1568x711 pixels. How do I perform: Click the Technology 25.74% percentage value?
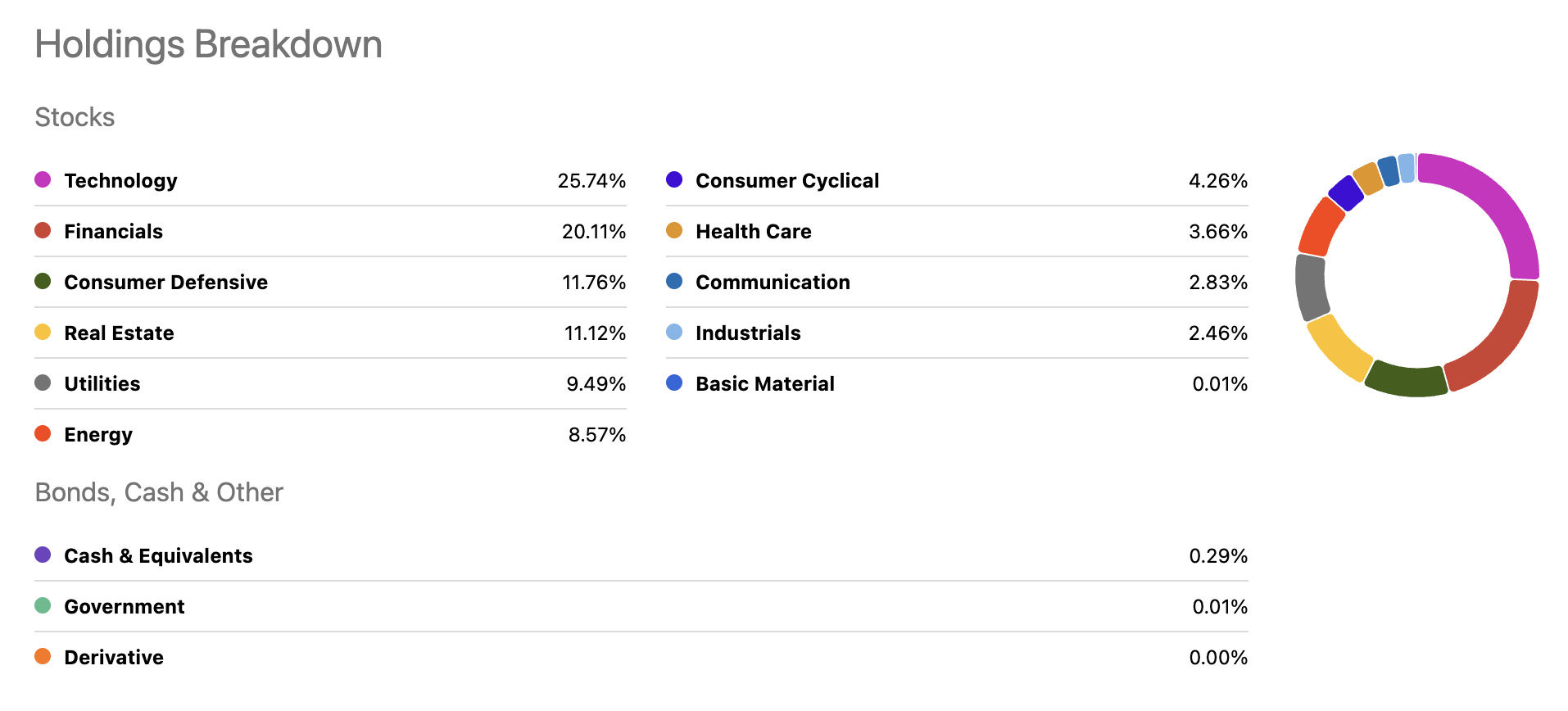[591, 181]
